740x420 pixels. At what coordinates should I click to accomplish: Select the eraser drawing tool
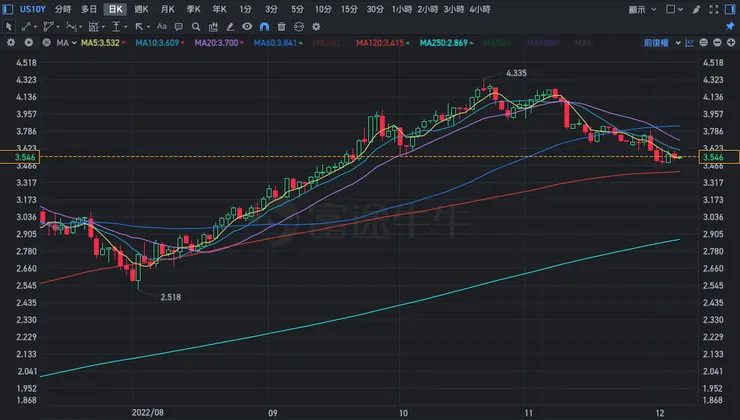[x=230, y=27]
